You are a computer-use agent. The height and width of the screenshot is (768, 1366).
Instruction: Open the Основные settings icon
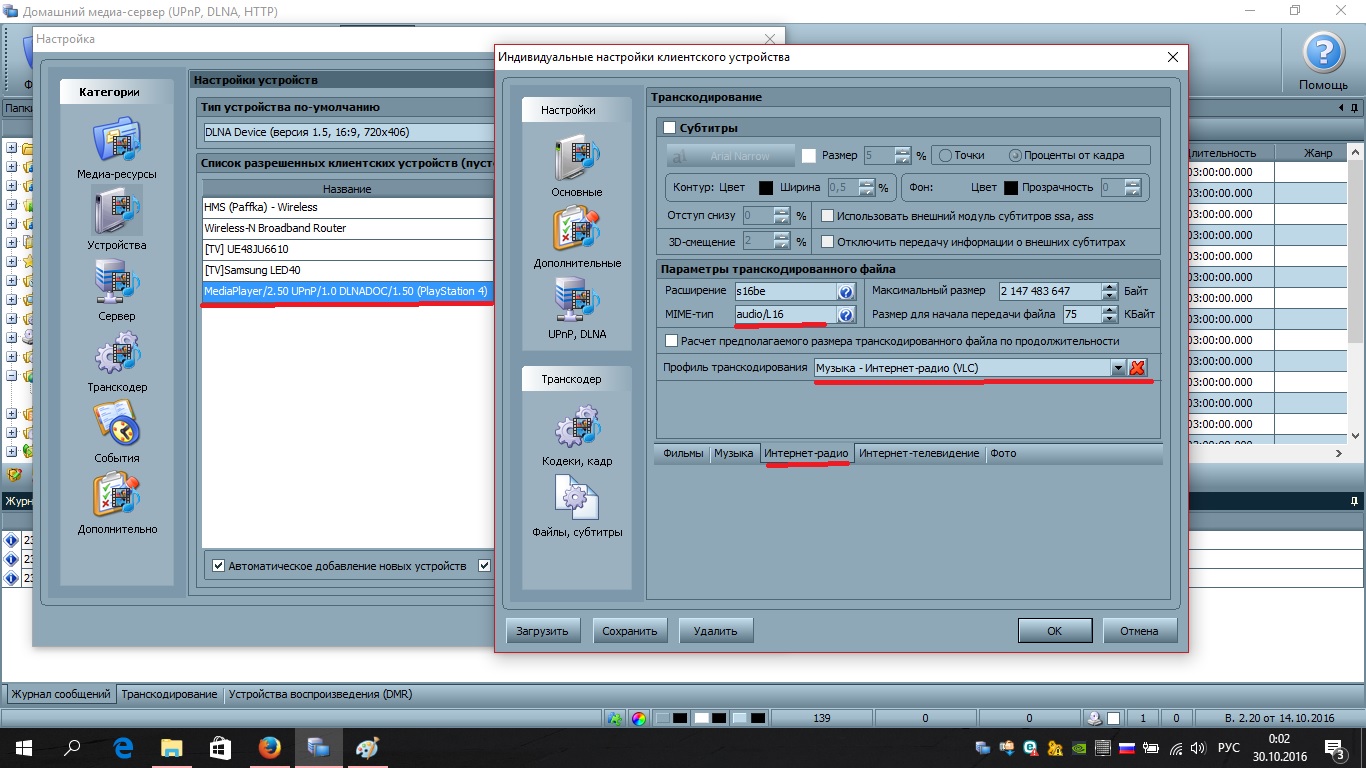click(576, 160)
